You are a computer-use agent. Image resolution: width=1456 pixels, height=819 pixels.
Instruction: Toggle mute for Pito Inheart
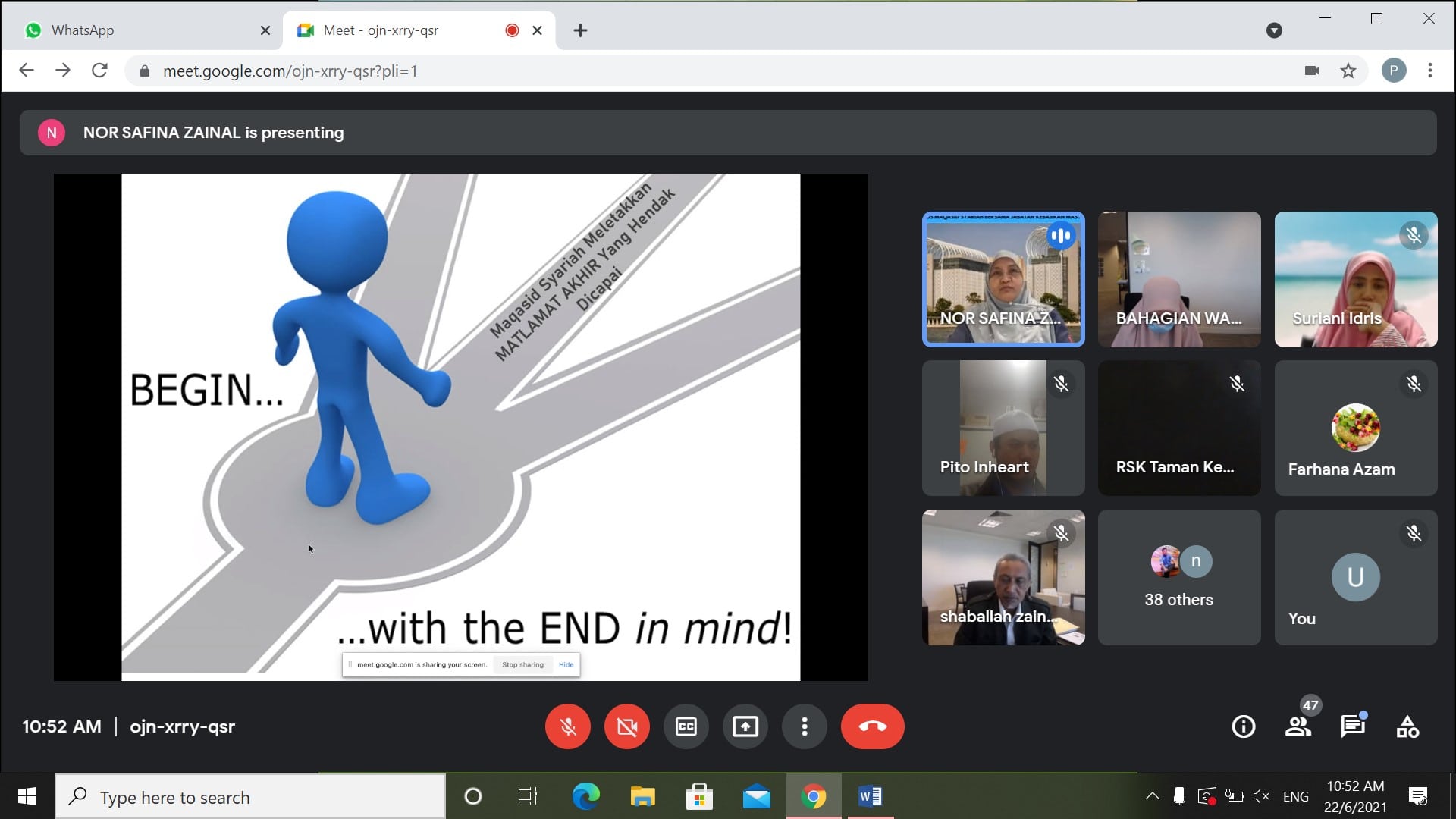click(x=1062, y=384)
